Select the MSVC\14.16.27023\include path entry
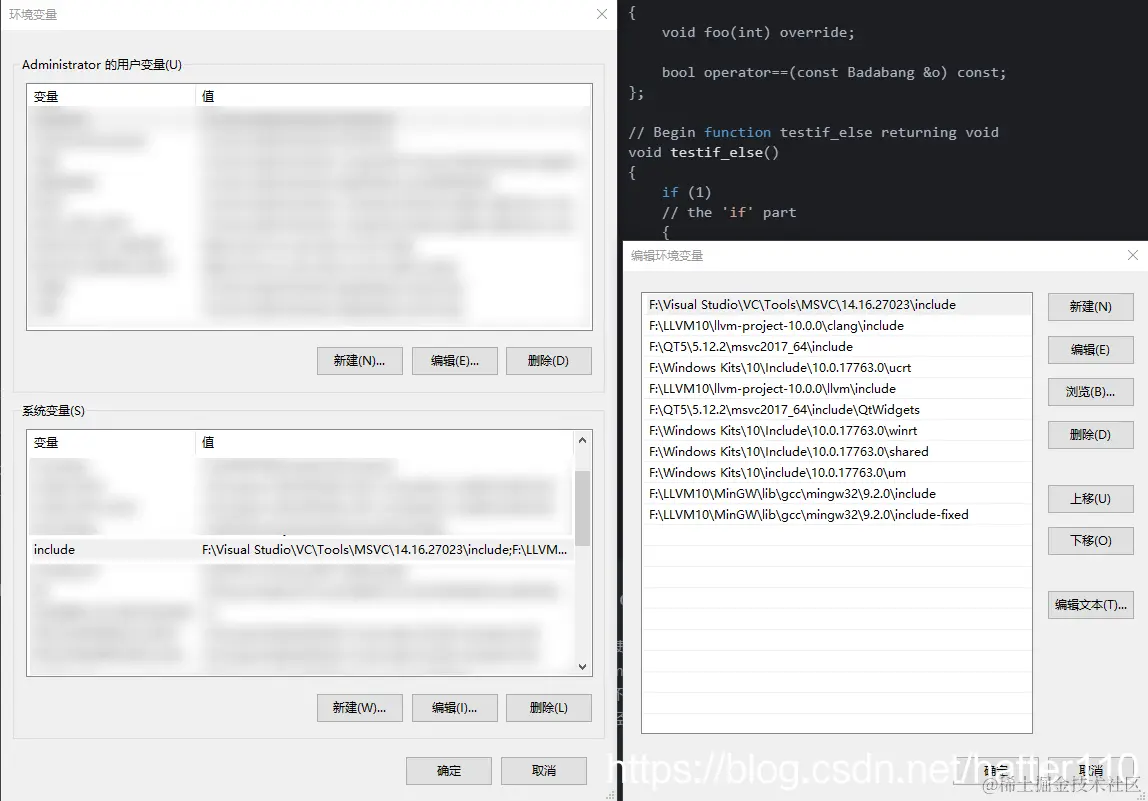 [837, 305]
